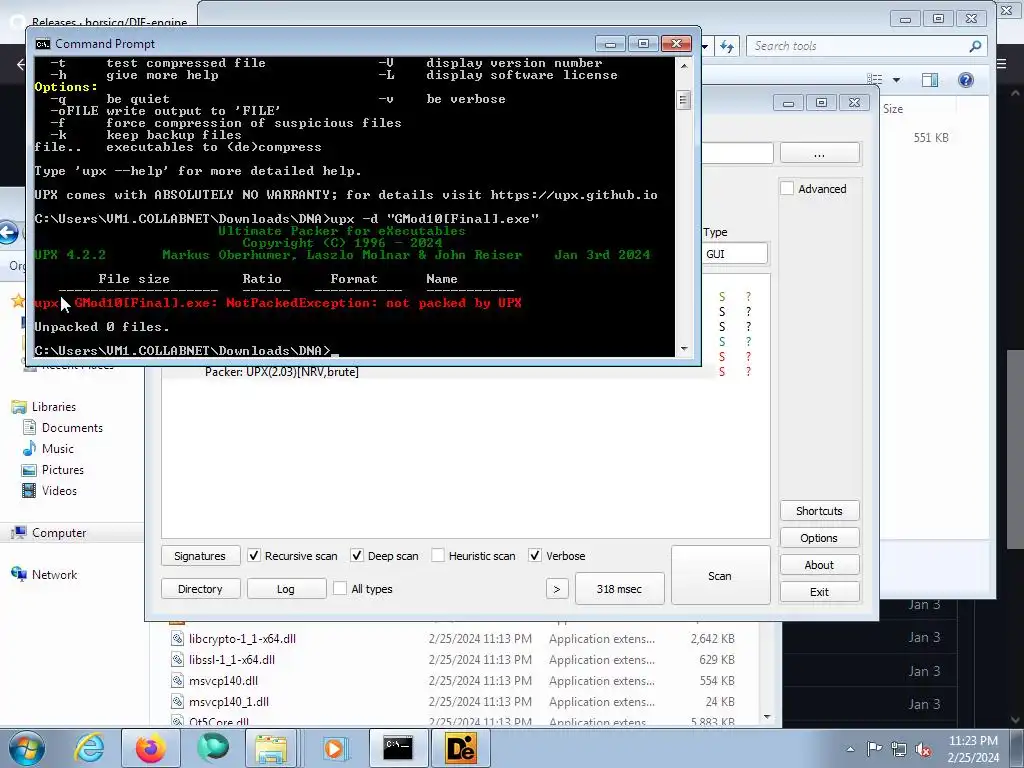Open Firefox from the taskbar
The image size is (1024, 768).
coord(150,748)
